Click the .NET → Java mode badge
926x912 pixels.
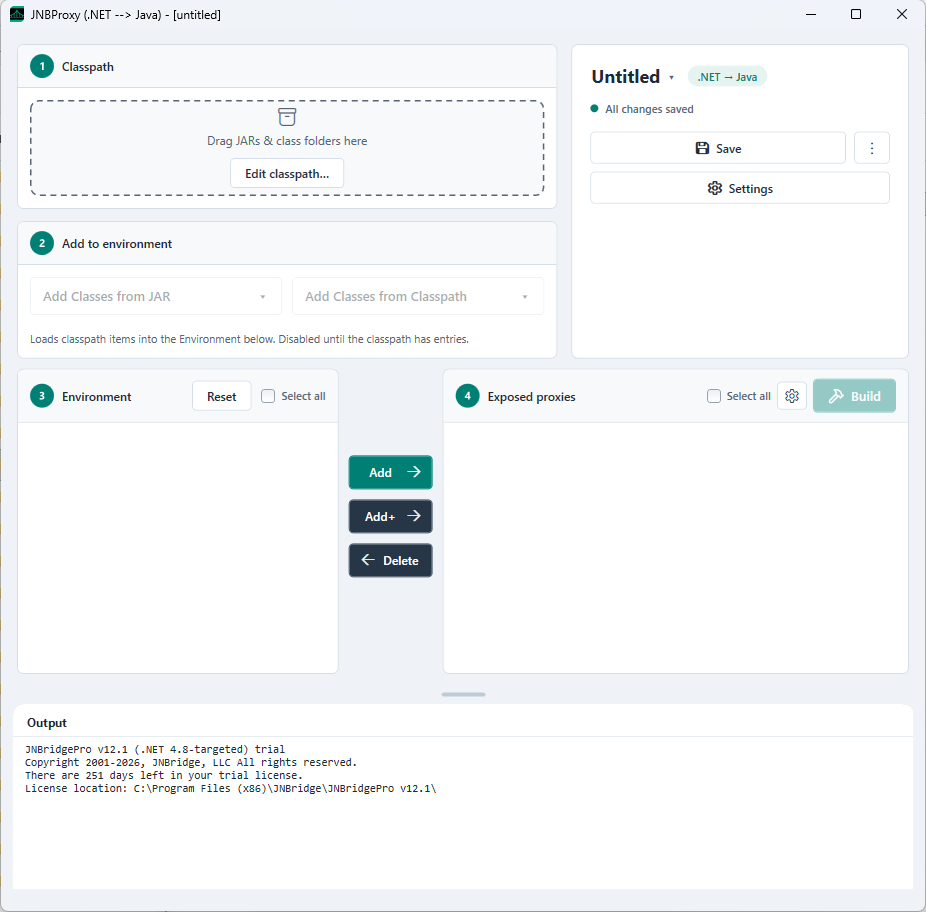point(727,77)
